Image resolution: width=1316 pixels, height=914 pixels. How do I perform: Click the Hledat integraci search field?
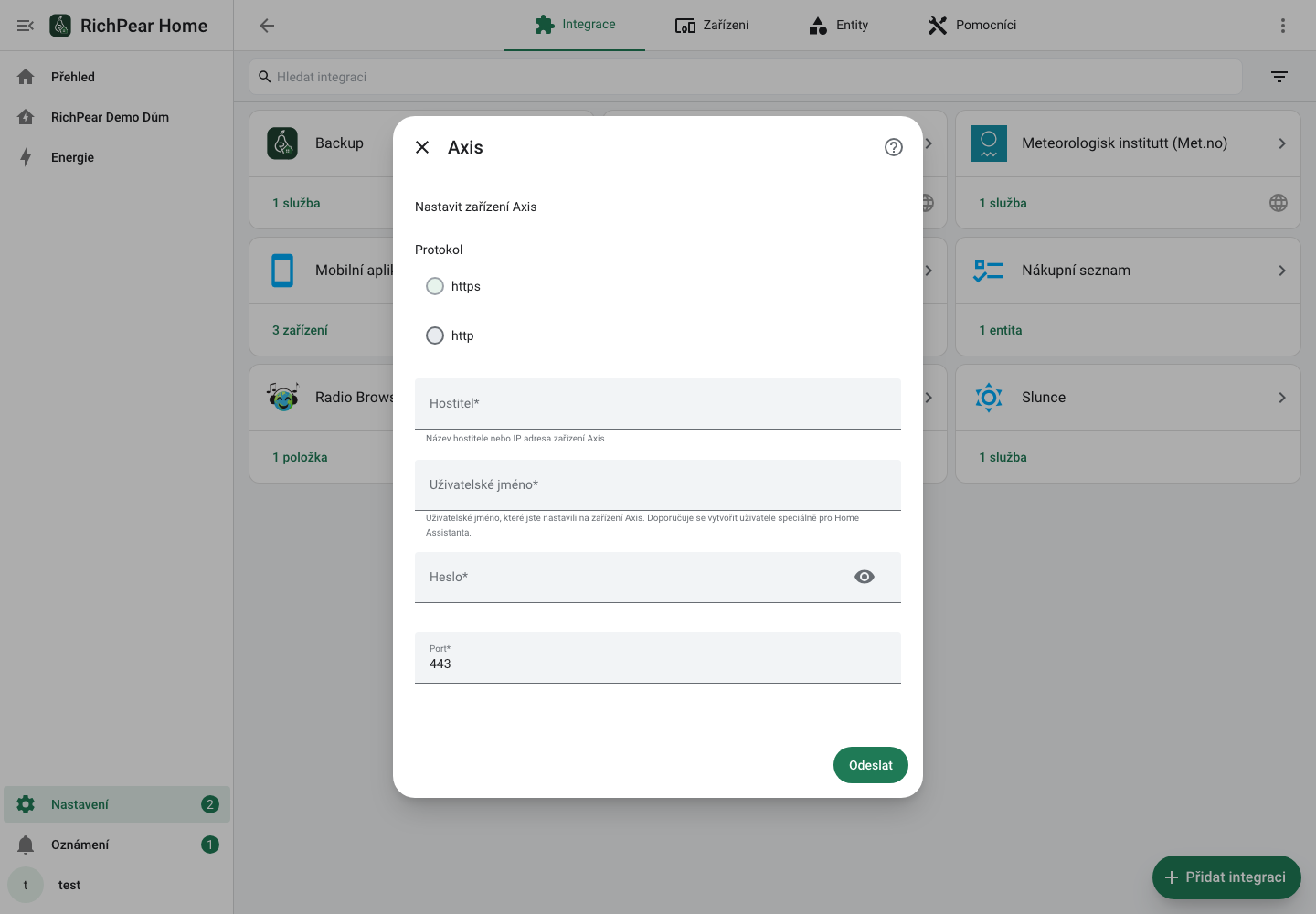coord(745,77)
